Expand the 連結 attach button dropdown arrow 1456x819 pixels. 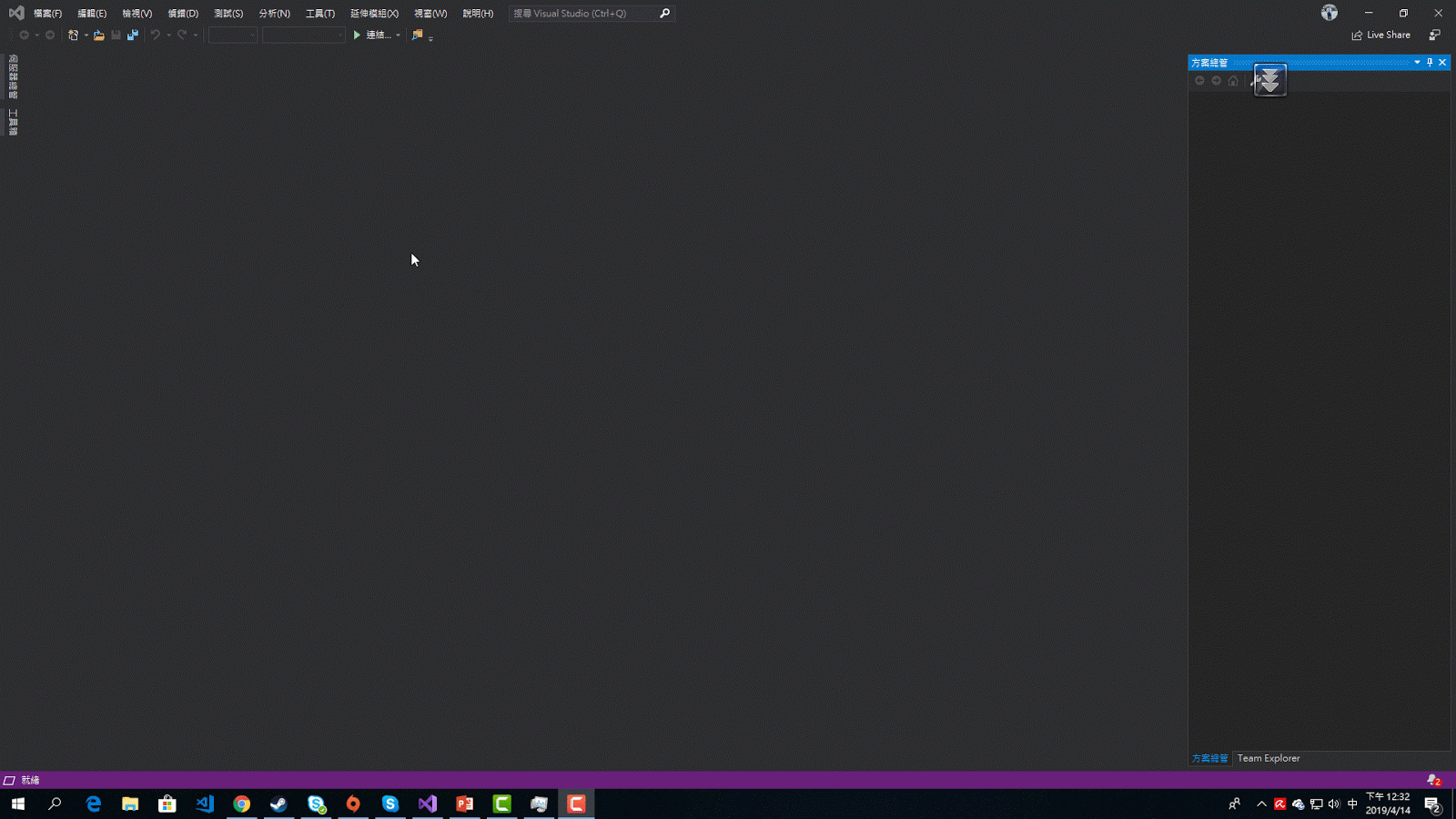point(399,35)
